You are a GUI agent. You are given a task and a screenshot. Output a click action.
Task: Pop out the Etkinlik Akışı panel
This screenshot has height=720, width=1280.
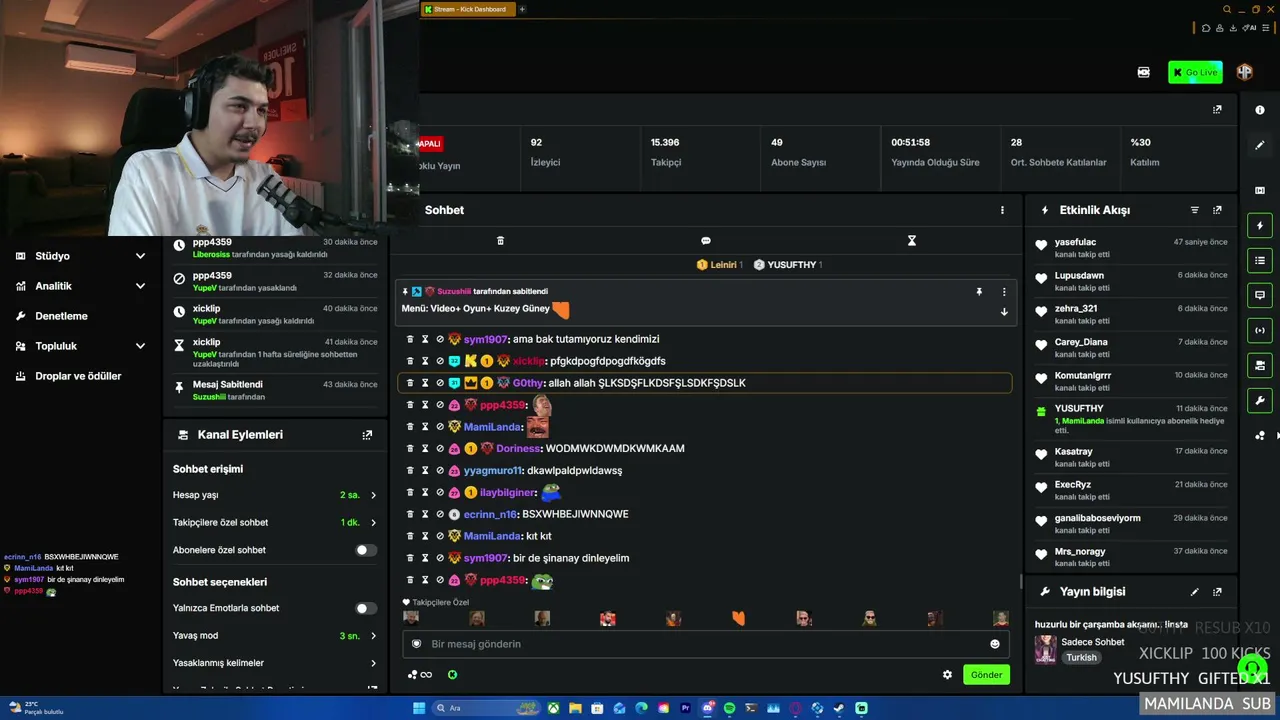[1217, 210]
